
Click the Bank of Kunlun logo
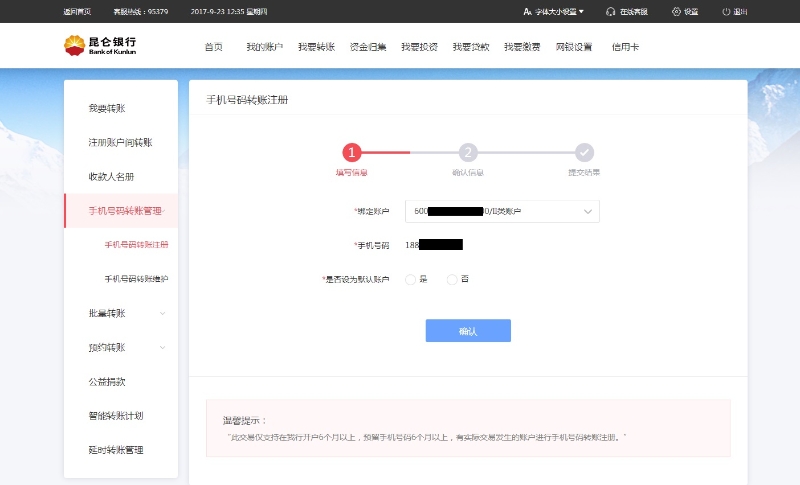tap(100, 46)
